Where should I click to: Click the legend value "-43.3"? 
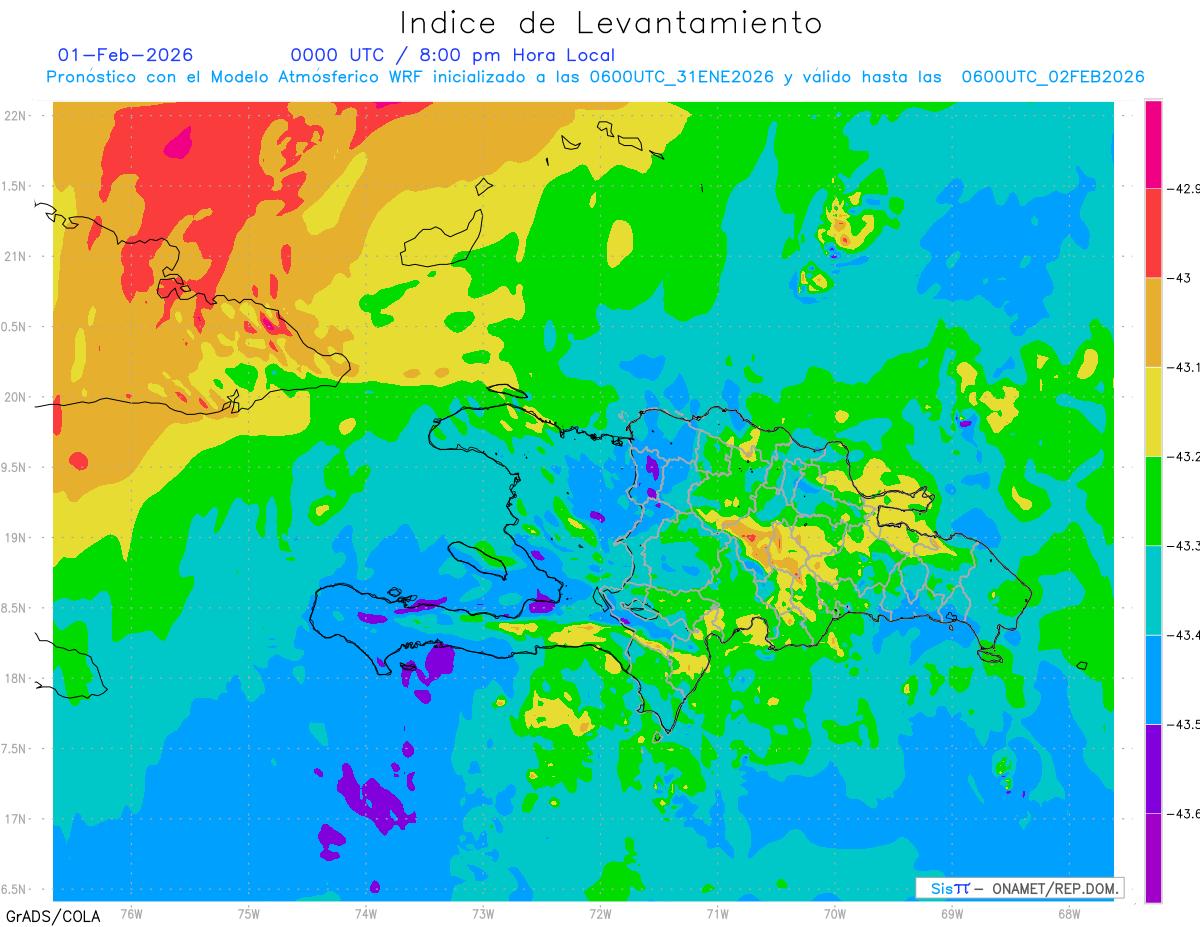1184,545
